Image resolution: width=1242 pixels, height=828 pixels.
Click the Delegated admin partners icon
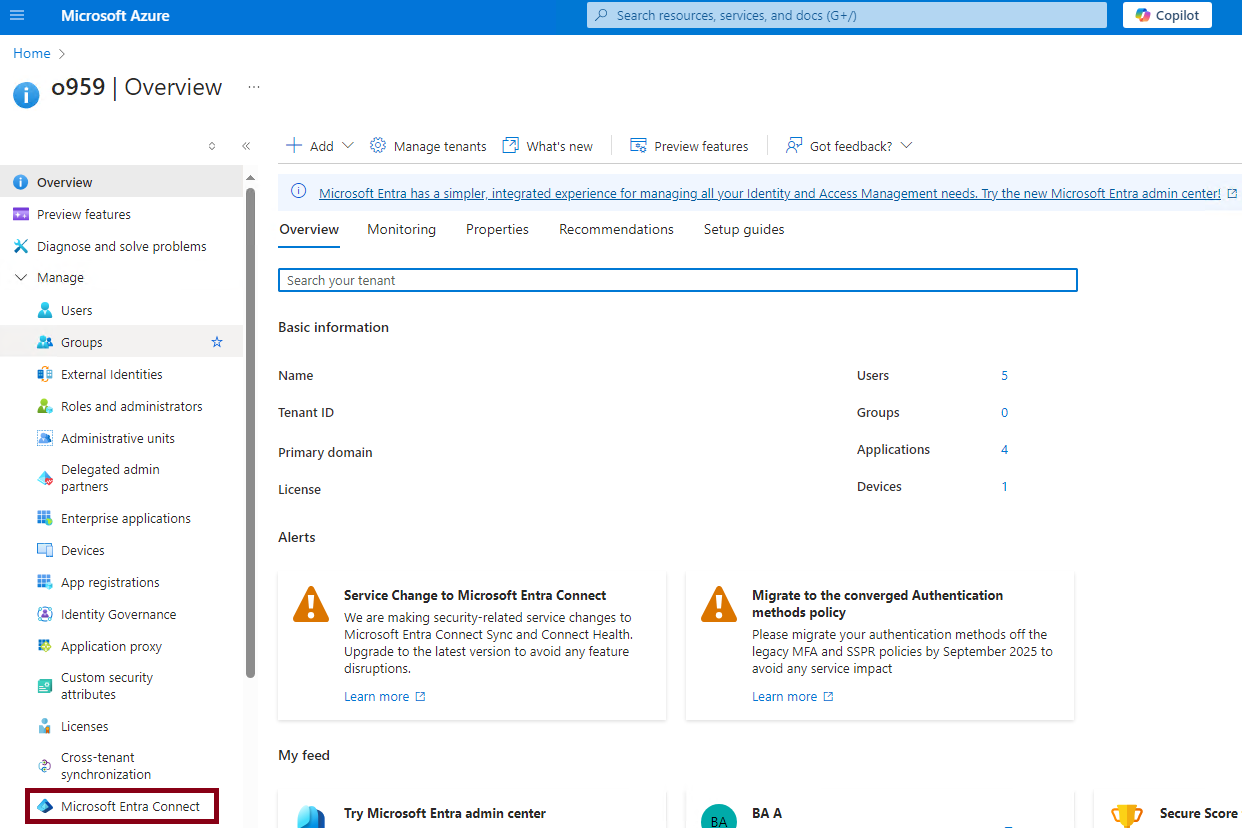coord(45,478)
